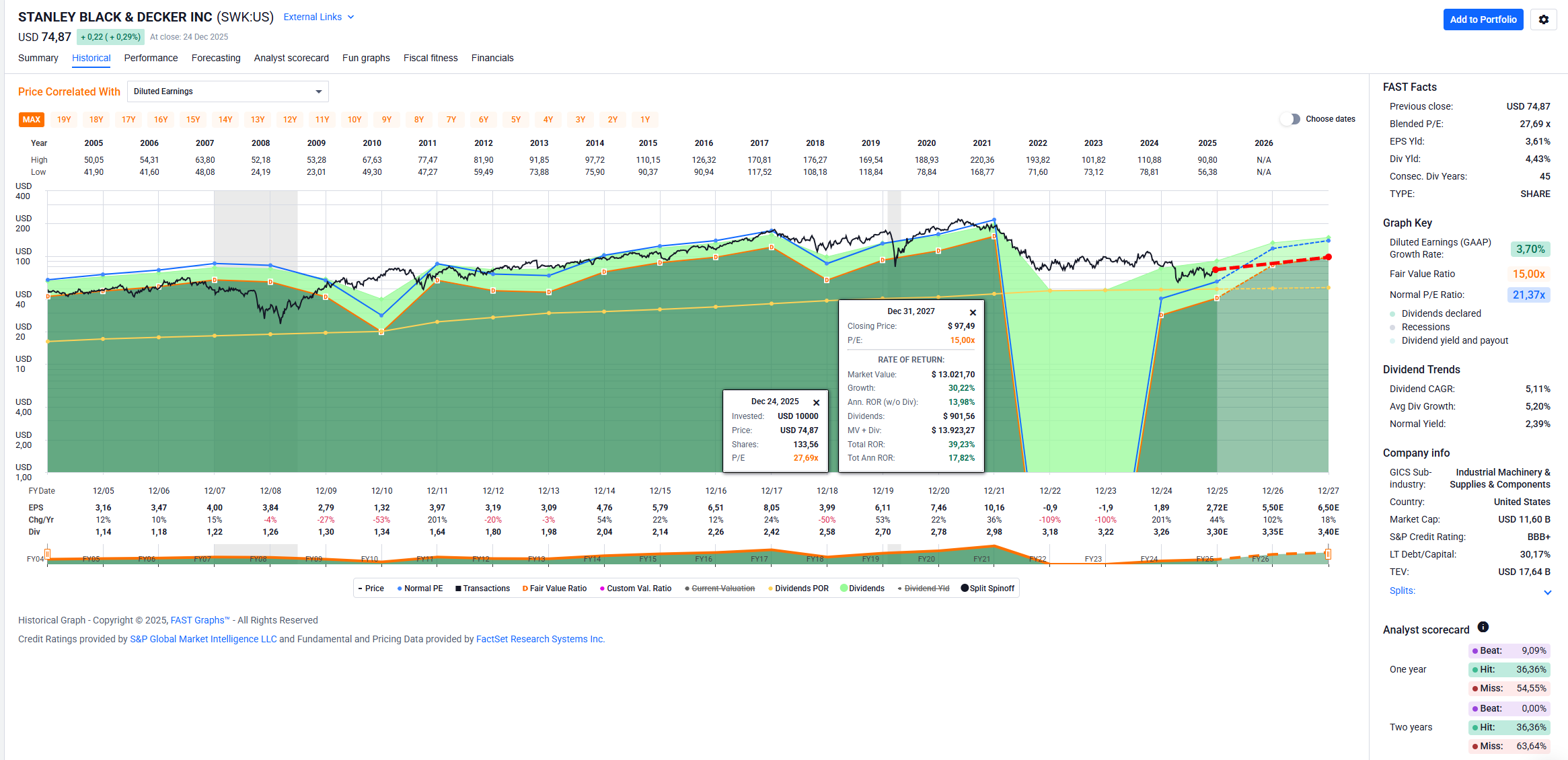This screenshot has width=1568, height=760.
Task: Expand the Splits section chevron
Action: (1547, 592)
